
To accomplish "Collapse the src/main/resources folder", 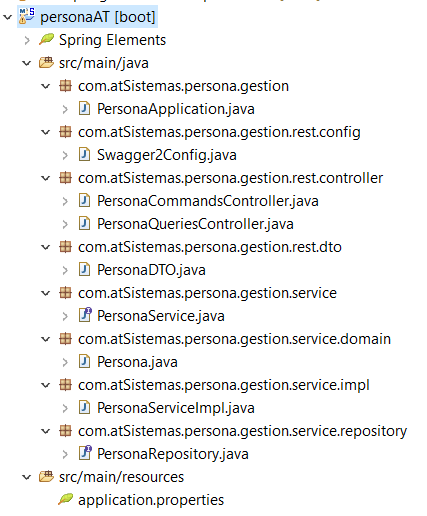I will tap(26, 477).
